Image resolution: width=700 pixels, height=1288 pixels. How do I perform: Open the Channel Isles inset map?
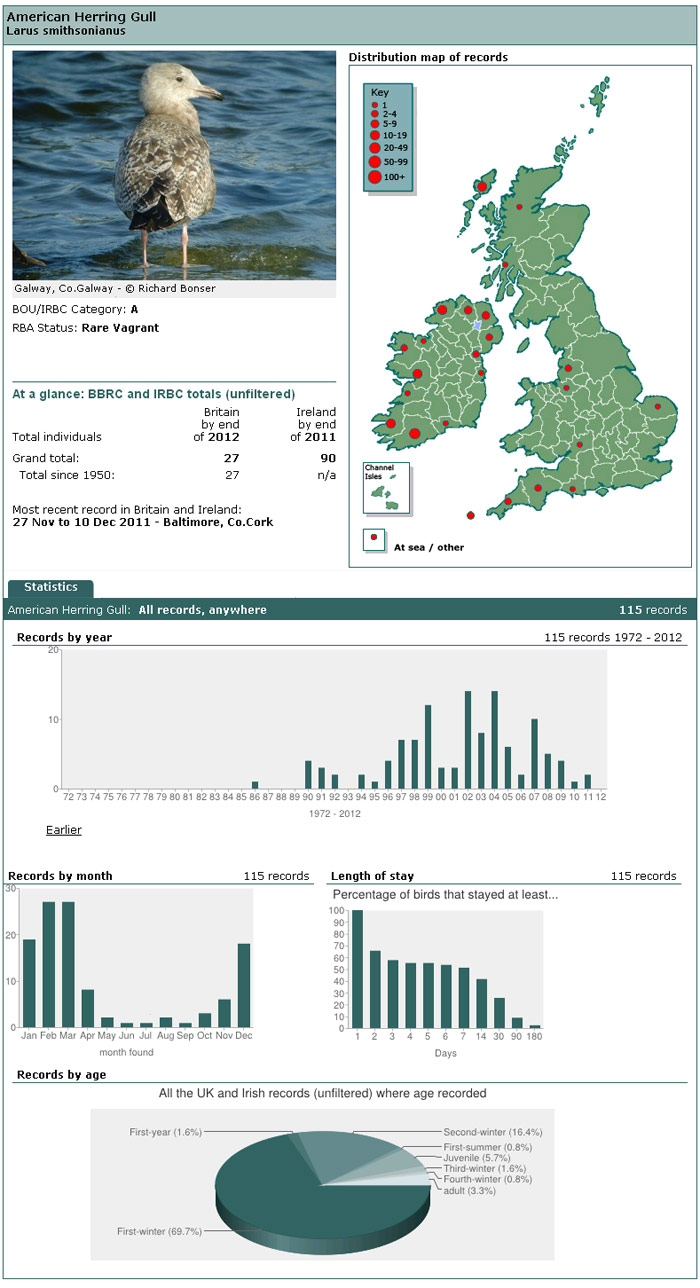tap(387, 487)
